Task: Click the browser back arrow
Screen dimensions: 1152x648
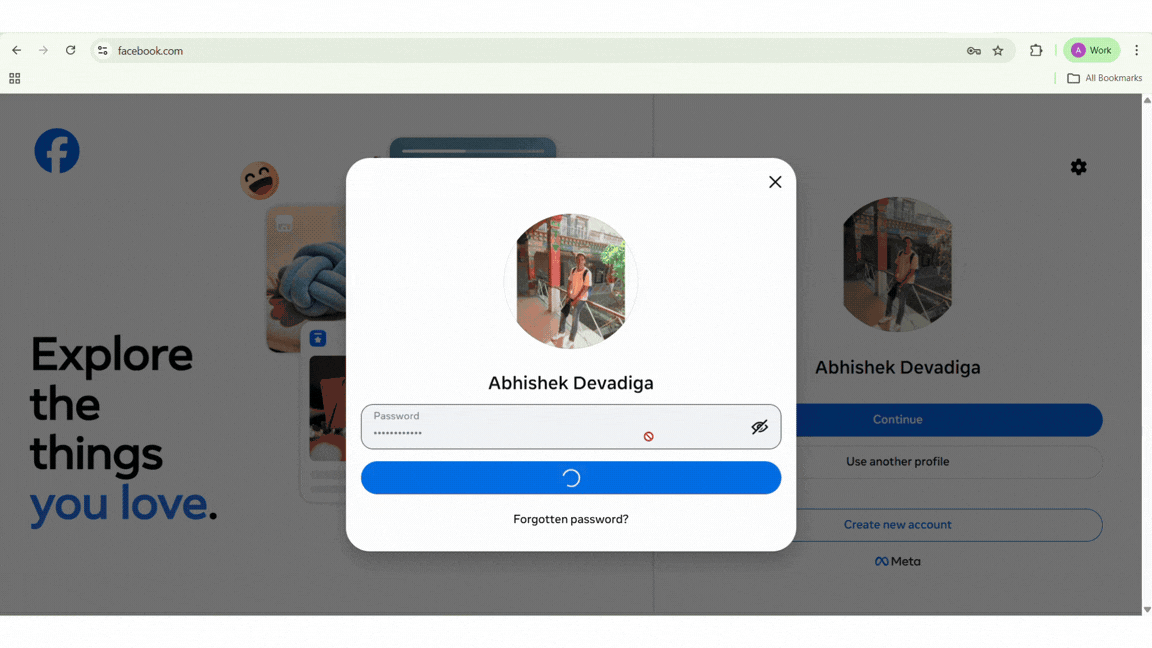Action: click(x=17, y=50)
